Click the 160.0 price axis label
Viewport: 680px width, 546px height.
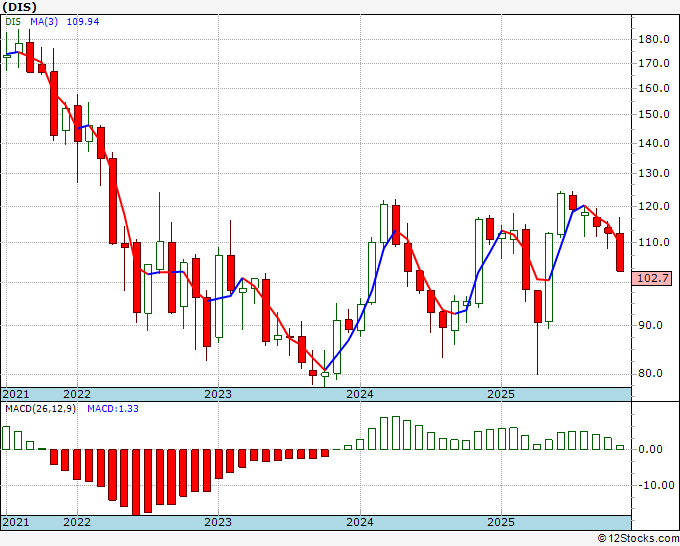(x=654, y=88)
